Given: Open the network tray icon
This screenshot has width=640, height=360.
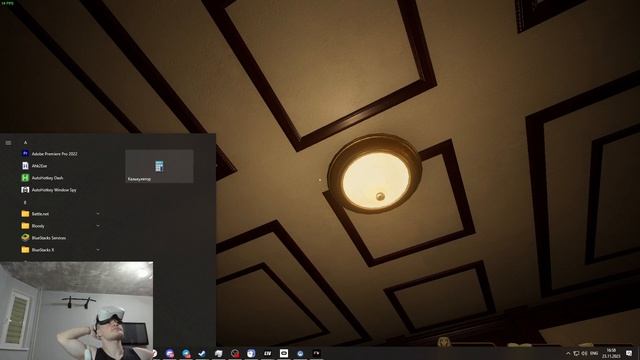Looking at the screenshot, I should coord(576,353).
